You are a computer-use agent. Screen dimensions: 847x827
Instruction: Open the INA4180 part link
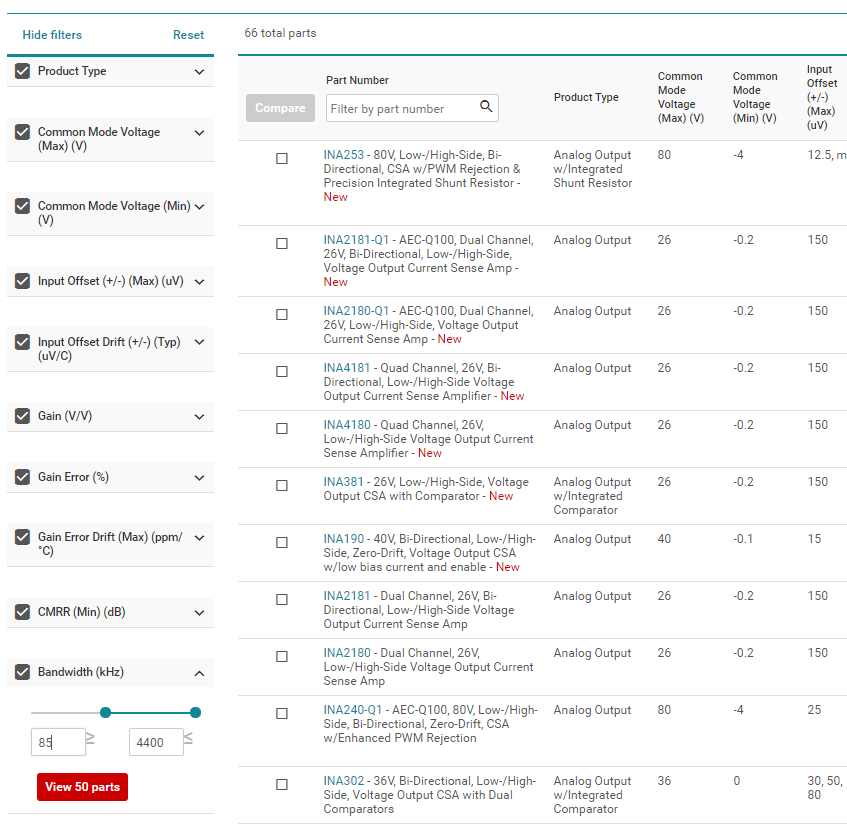347,425
